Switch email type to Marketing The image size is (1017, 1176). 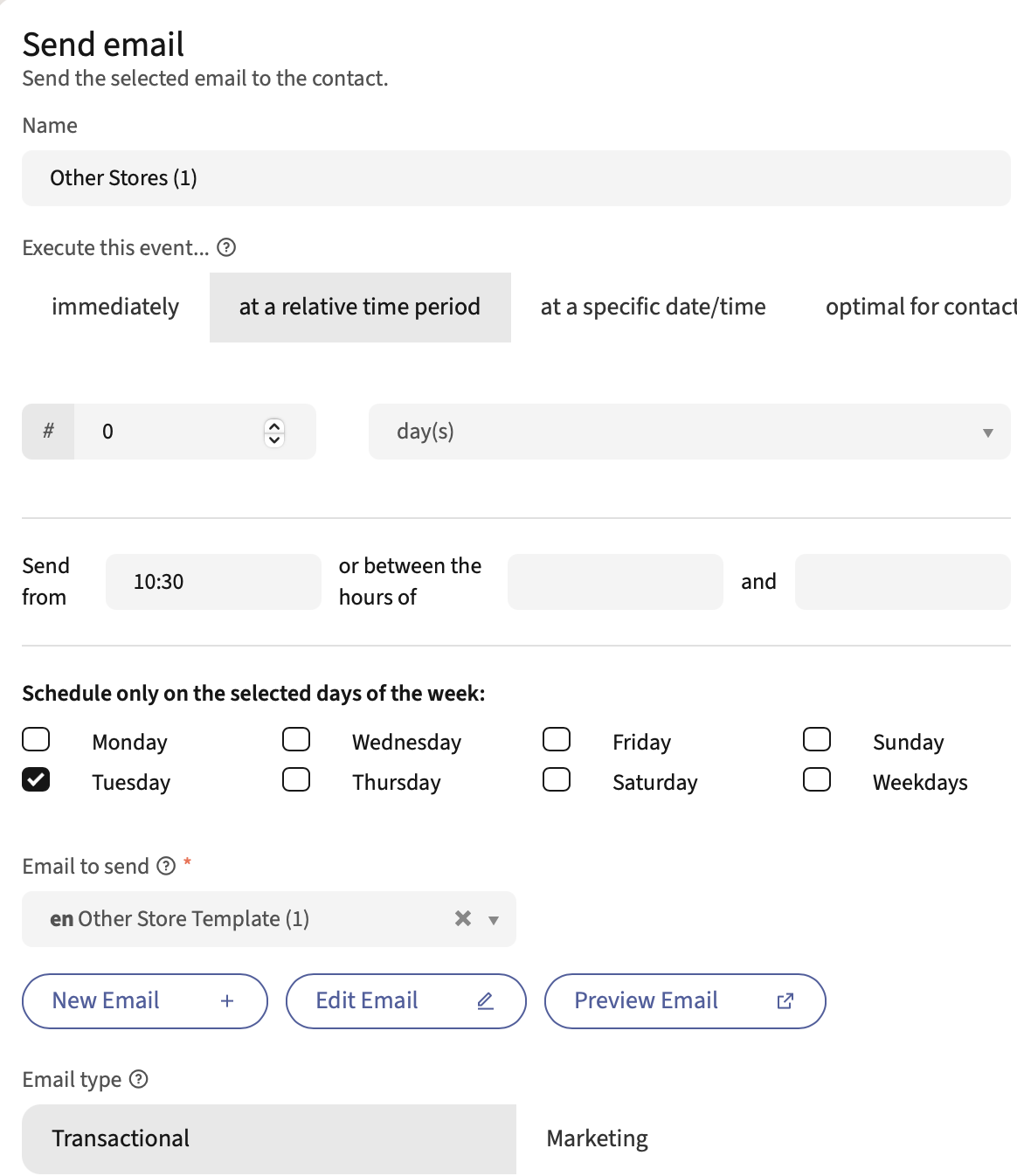pos(598,1138)
